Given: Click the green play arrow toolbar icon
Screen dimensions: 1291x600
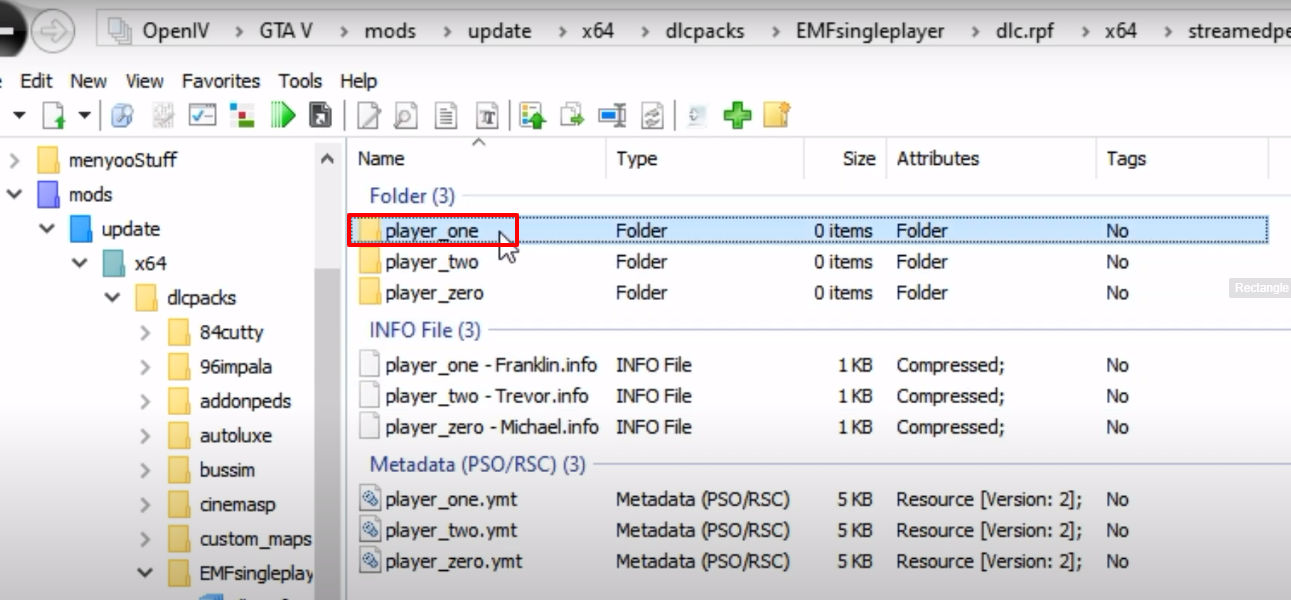Looking at the screenshot, I should click(283, 115).
